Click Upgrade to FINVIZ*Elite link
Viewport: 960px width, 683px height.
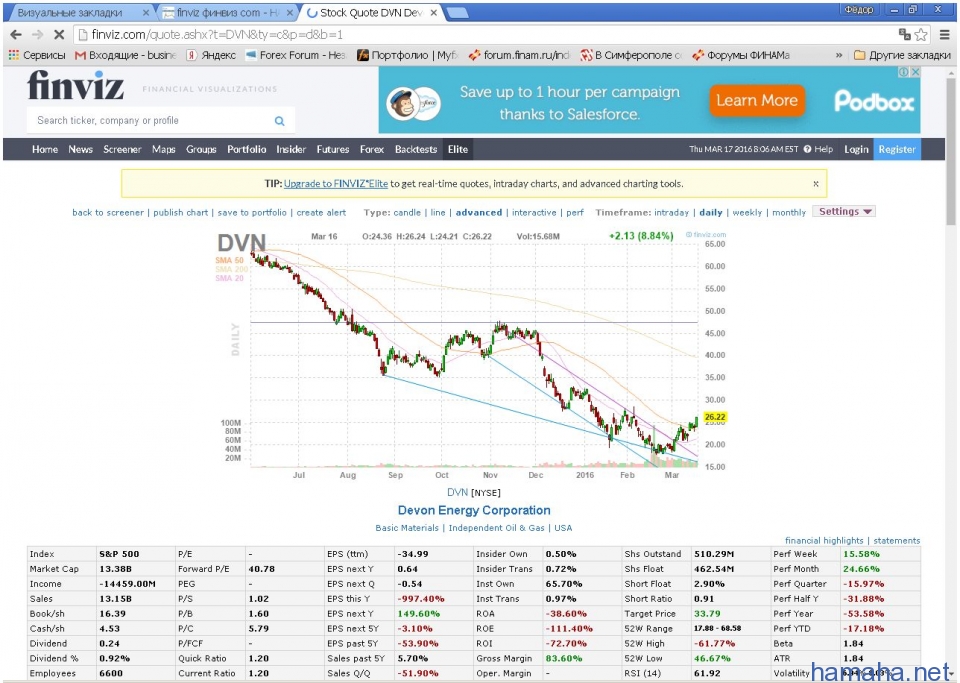tap(336, 184)
